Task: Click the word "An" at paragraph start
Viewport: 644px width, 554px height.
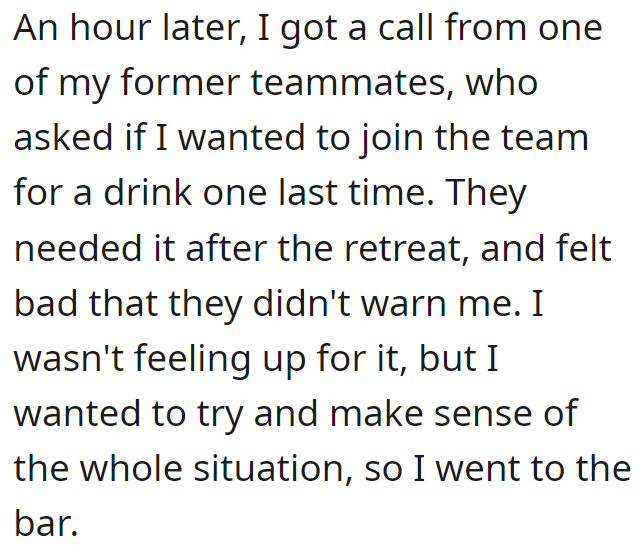Action: [36, 28]
